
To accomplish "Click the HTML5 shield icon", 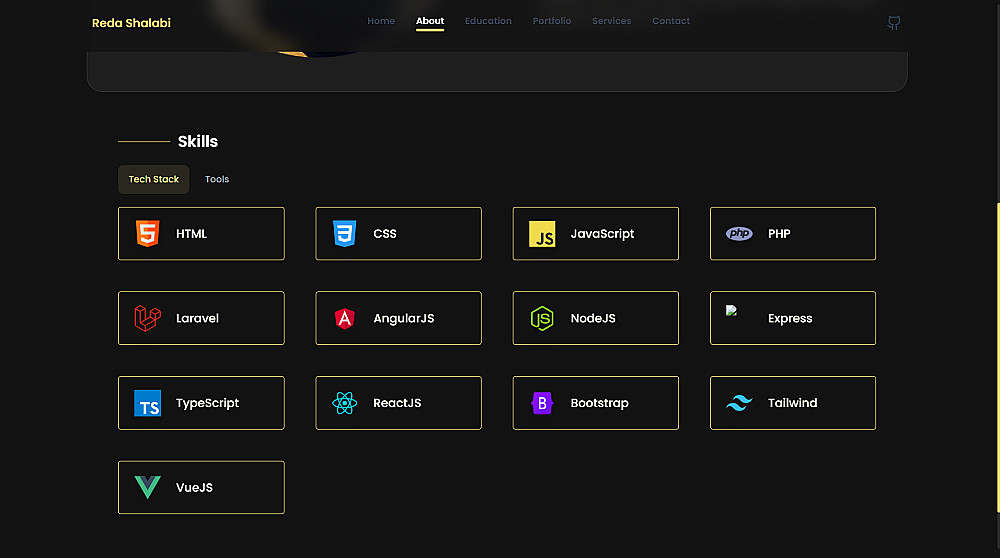I will pyautogui.click(x=147, y=233).
